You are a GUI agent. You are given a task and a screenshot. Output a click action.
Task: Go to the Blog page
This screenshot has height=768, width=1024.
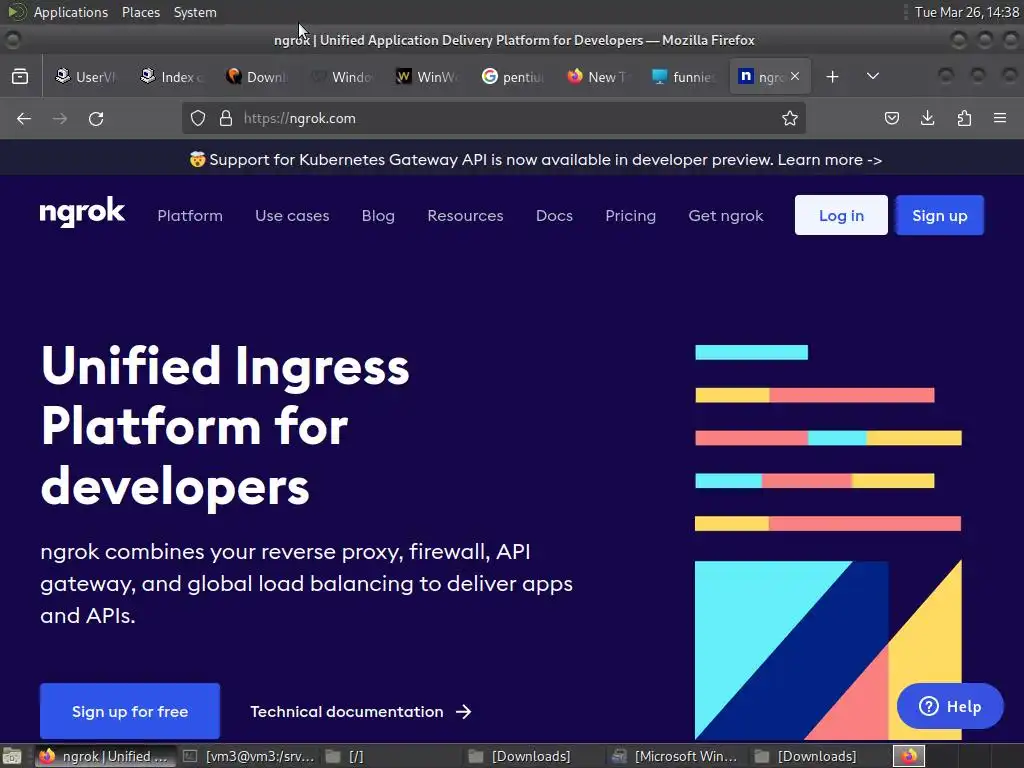pyautogui.click(x=378, y=216)
